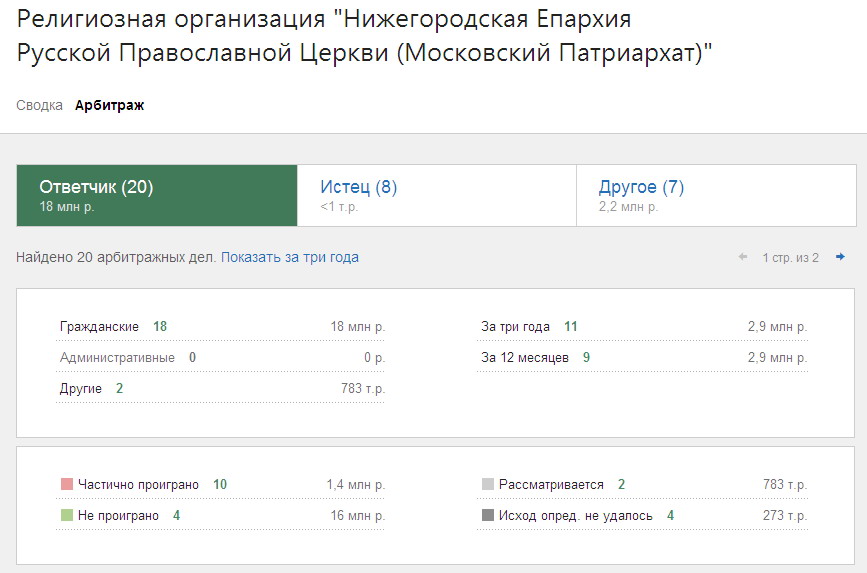Click 'Найдено 20 арбитражных дел' text
The height and width of the screenshot is (573, 867).
click(x=116, y=257)
